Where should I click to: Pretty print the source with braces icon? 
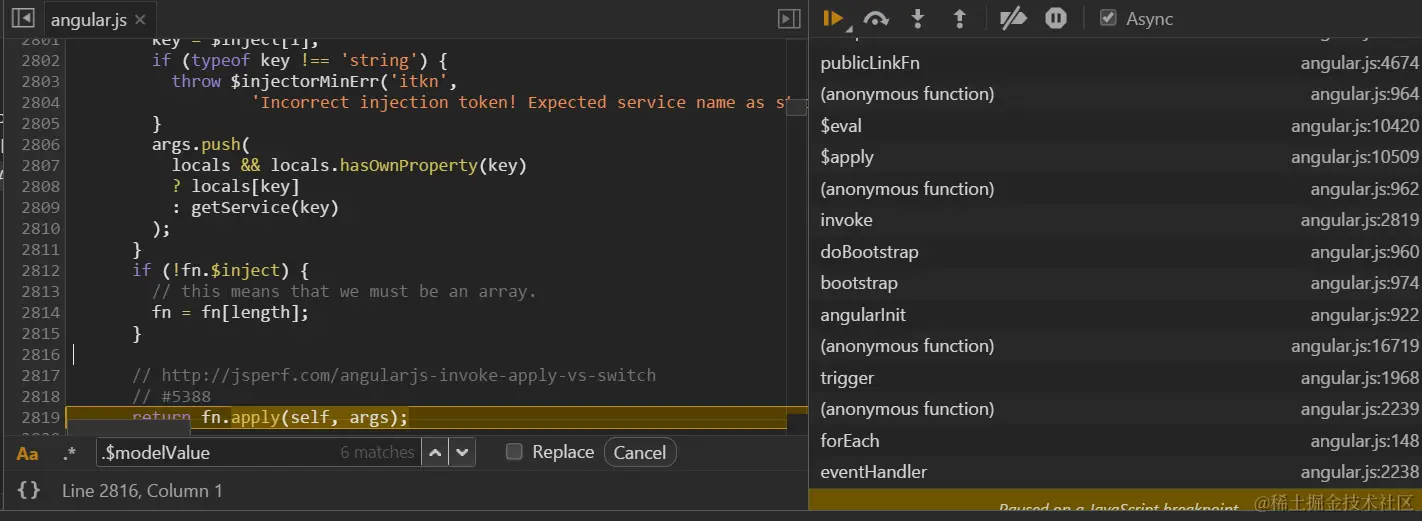click(29, 490)
